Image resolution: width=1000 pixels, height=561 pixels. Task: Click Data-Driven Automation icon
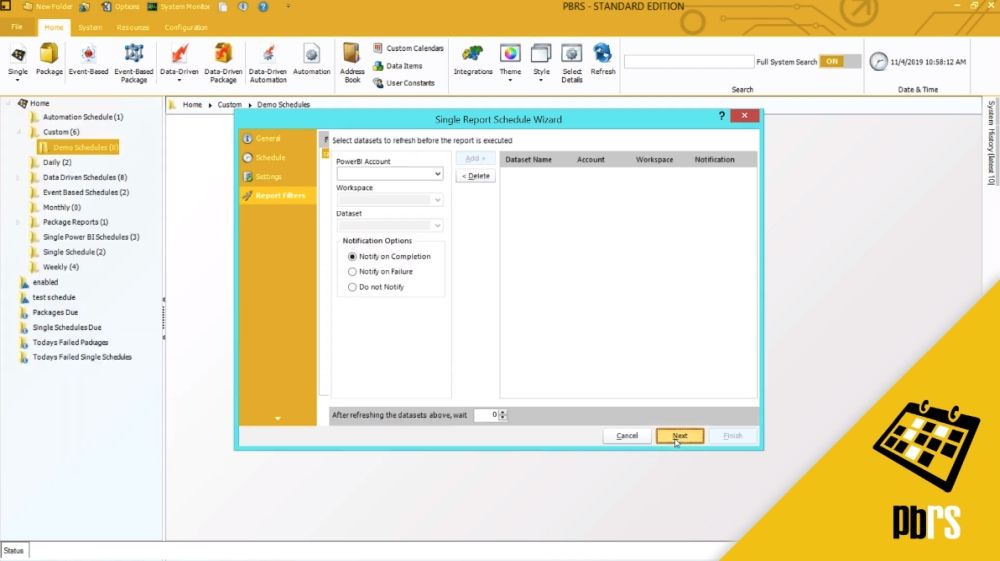point(268,63)
